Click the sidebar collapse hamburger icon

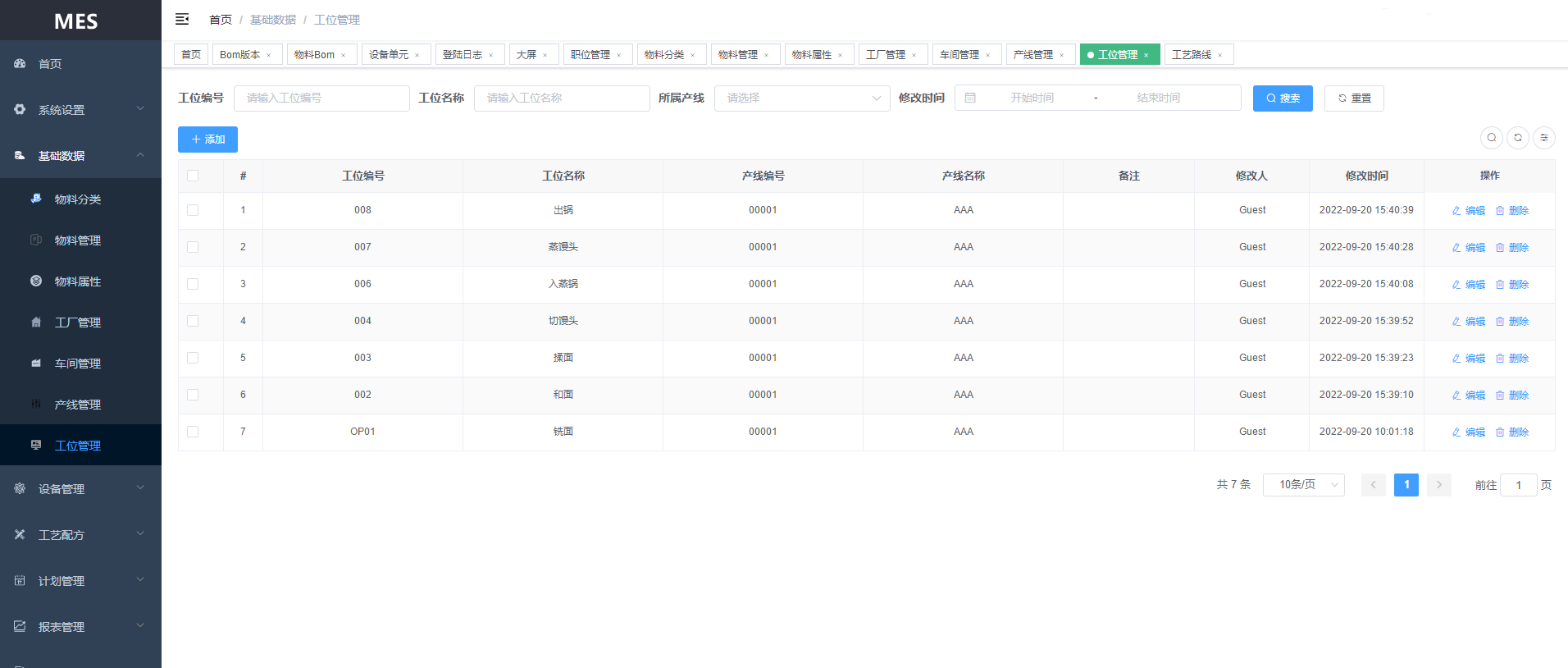182,19
